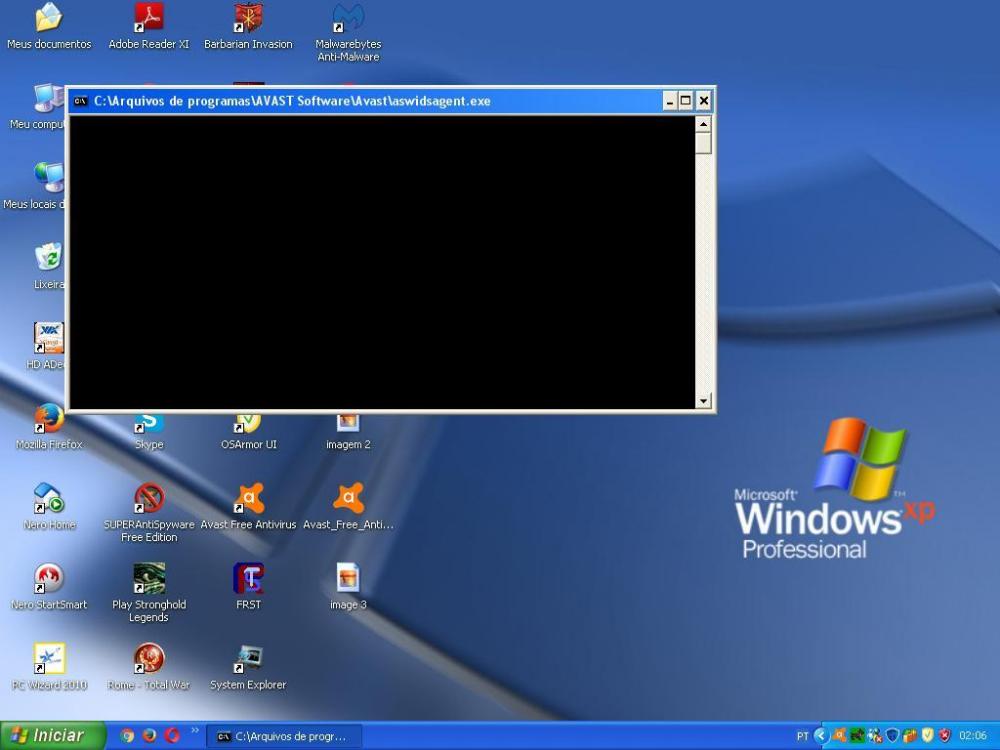Launch Chrome from quick launch bar
Screen dimensions: 1000x750
(127, 736)
